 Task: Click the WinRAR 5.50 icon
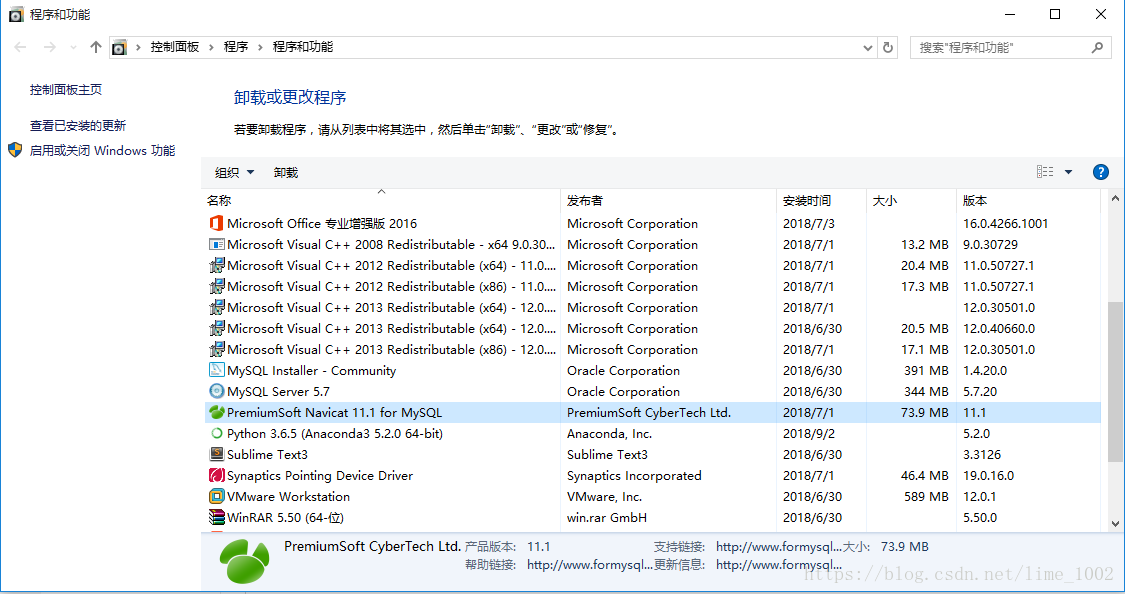(216, 518)
